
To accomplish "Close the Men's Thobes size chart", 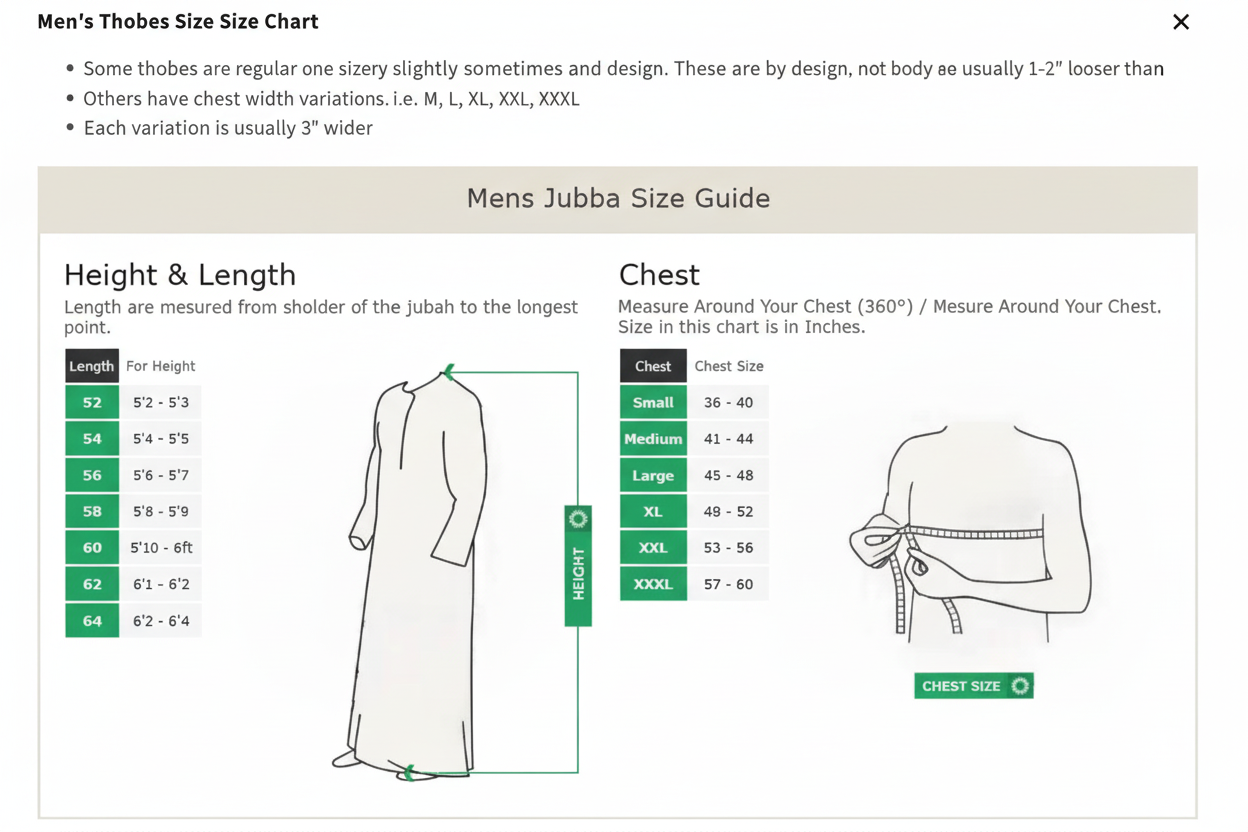I will (1181, 21).
